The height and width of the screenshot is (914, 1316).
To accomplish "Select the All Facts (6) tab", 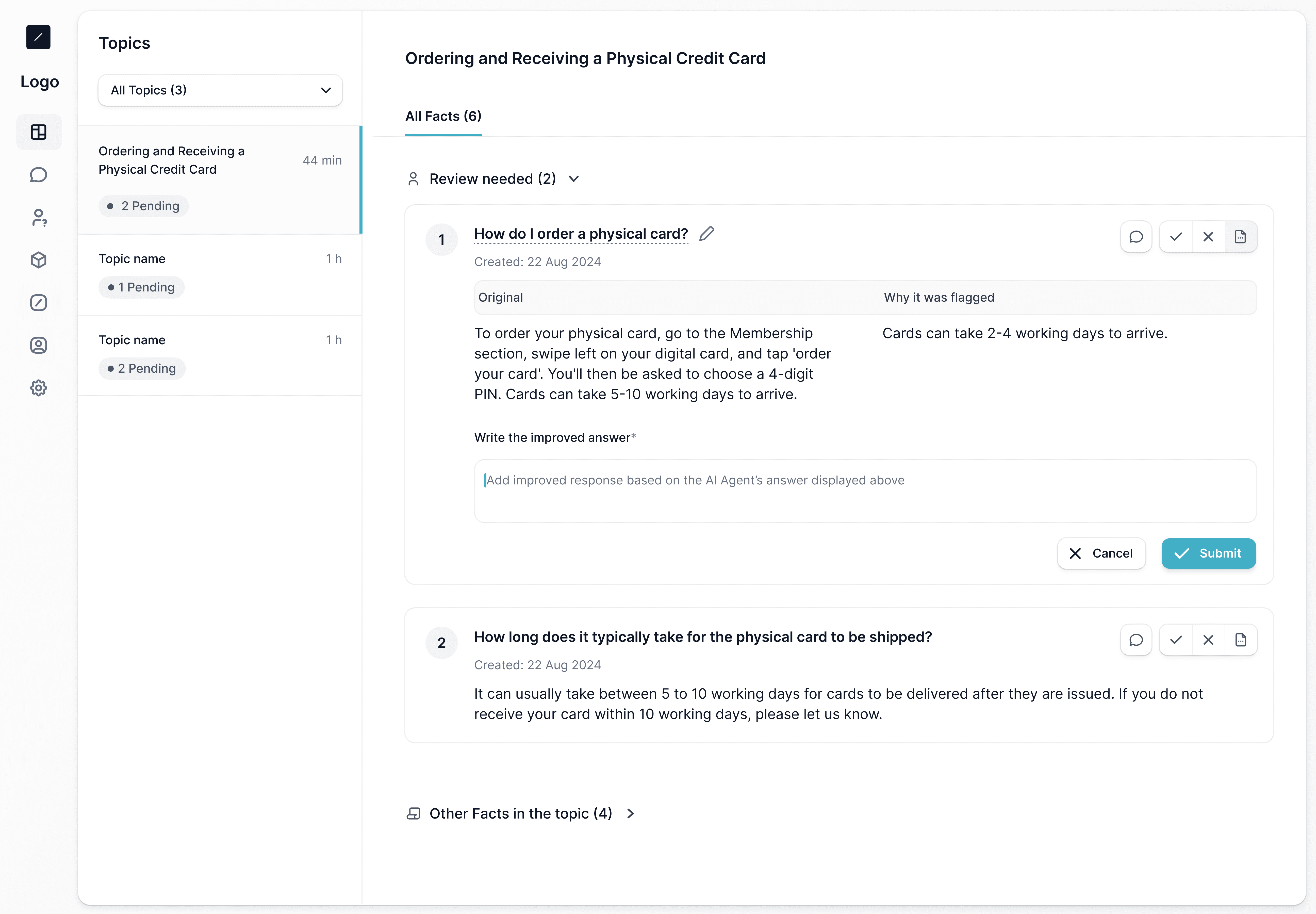I will [443, 117].
